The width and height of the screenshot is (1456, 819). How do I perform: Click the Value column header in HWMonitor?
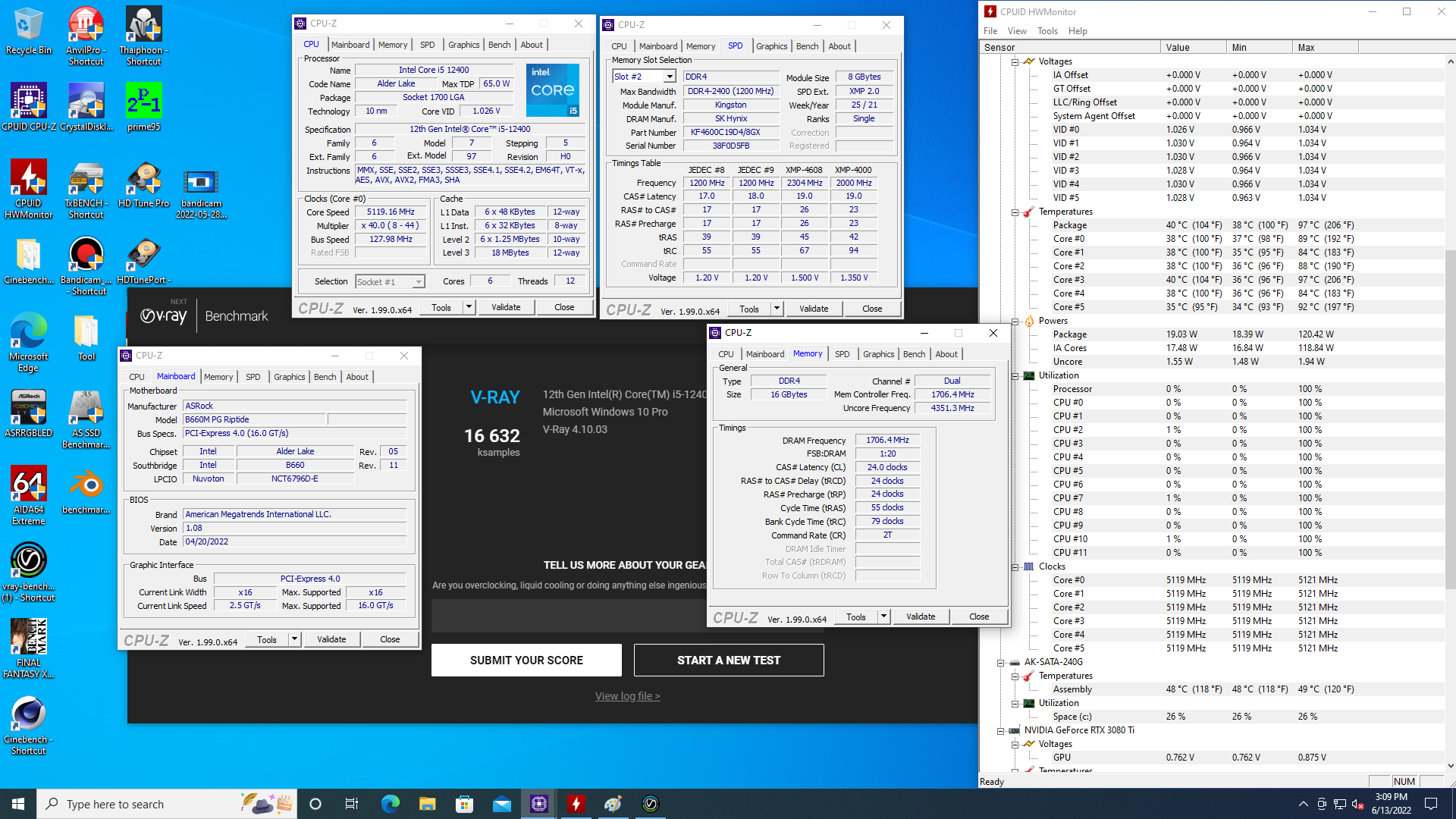click(1193, 47)
